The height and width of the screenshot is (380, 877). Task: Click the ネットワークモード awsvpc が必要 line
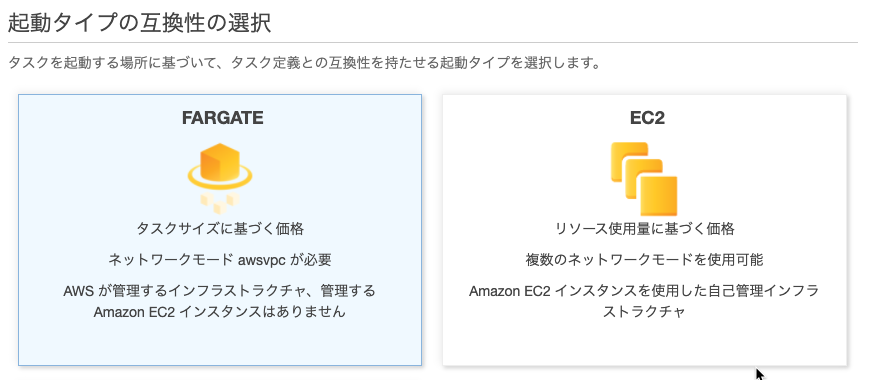[220, 260]
